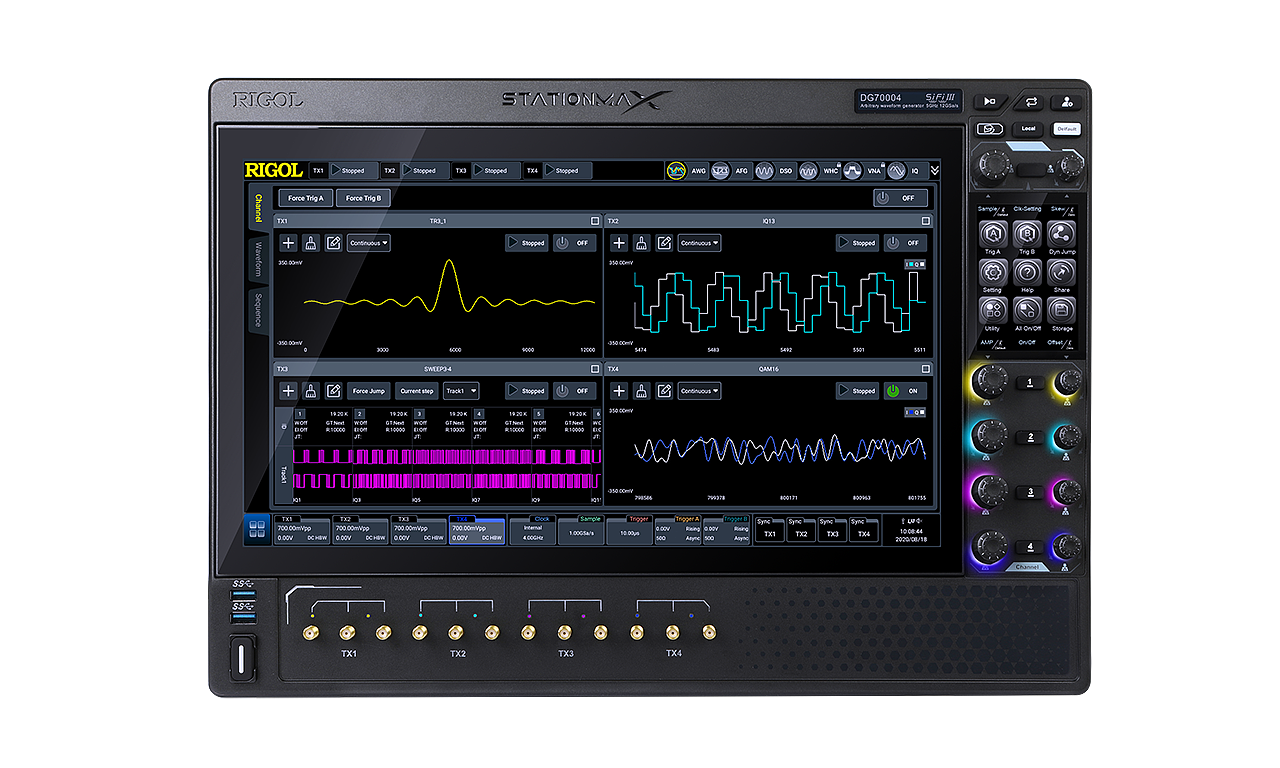Switch to the Channel side tab

[x=257, y=208]
